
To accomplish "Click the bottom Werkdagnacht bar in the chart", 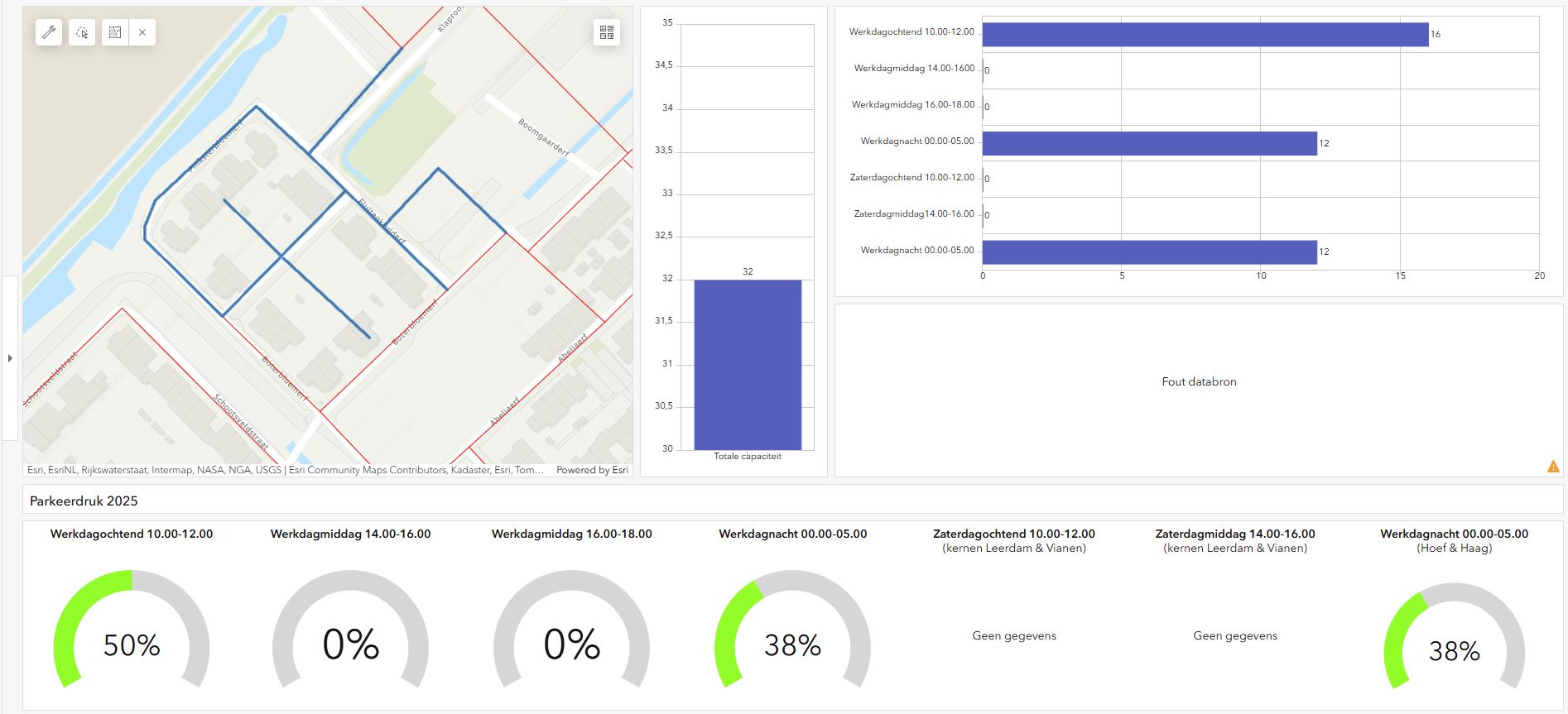I will coord(1149,252).
